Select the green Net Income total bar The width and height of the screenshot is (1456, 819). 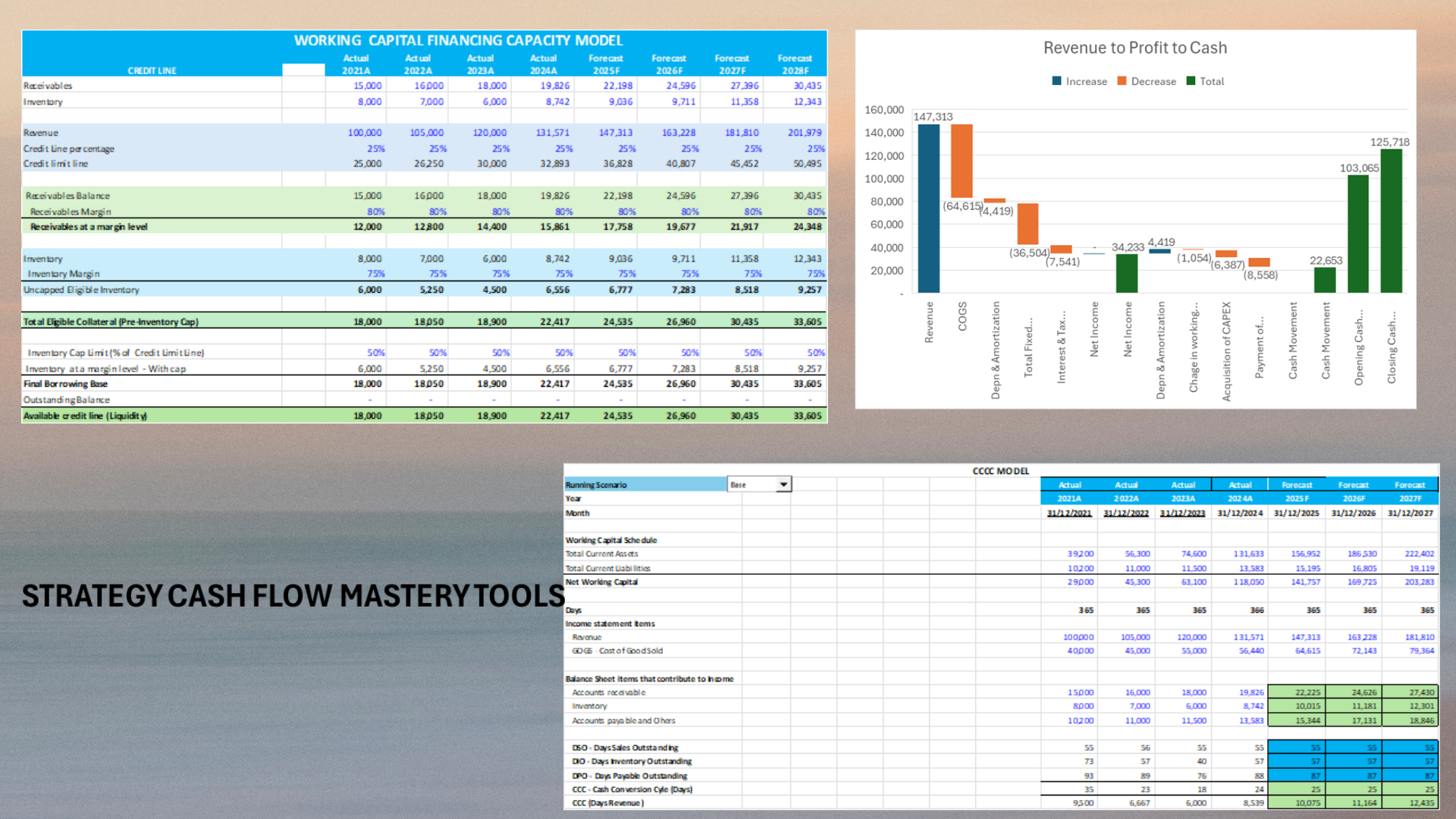[1127, 273]
